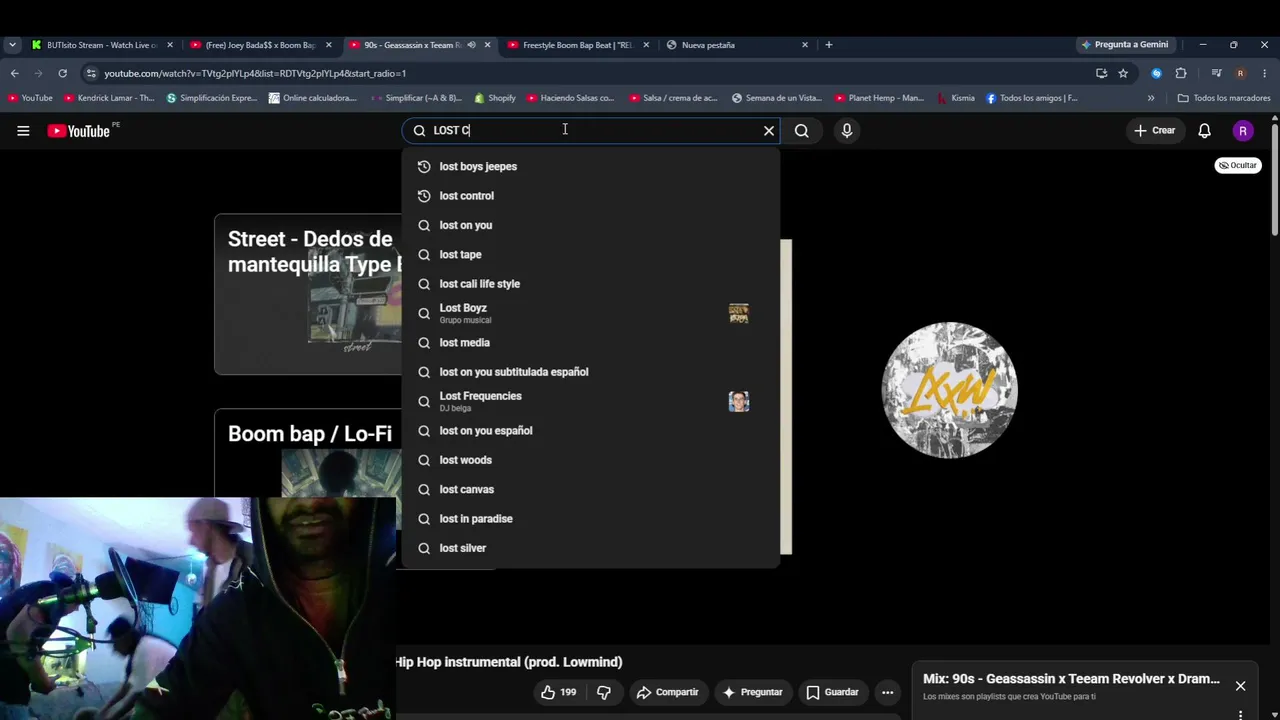The image size is (1280, 720).
Task: Click the Mix 90s Geassassin playlist title
Action: click(x=1071, y=679)
